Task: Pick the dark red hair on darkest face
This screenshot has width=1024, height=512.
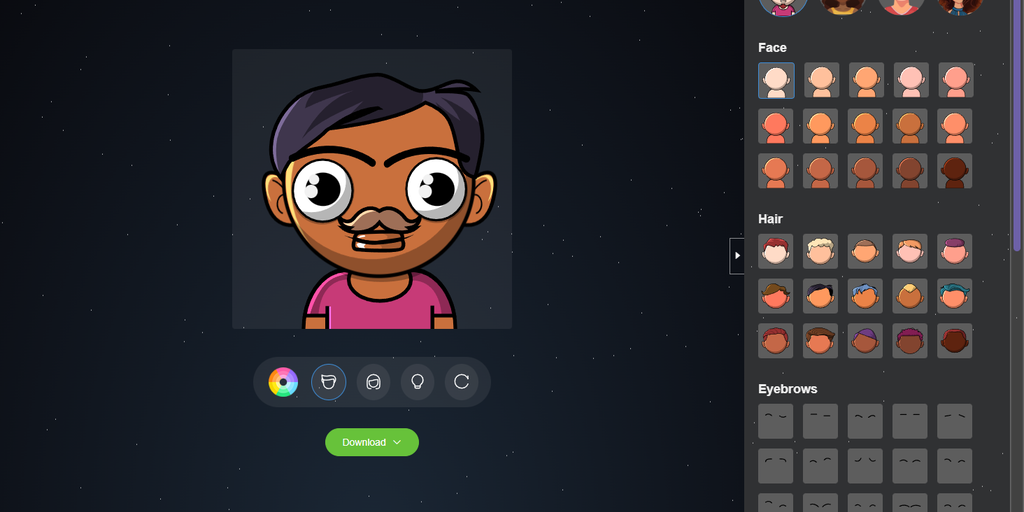Action: [x=955, y=341]
